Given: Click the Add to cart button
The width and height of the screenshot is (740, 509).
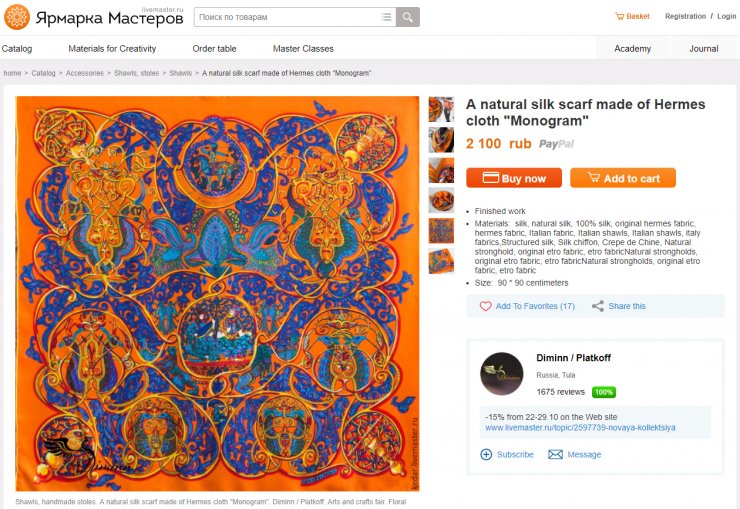Looking at the screenshot, I should click(x=623, y=178).
